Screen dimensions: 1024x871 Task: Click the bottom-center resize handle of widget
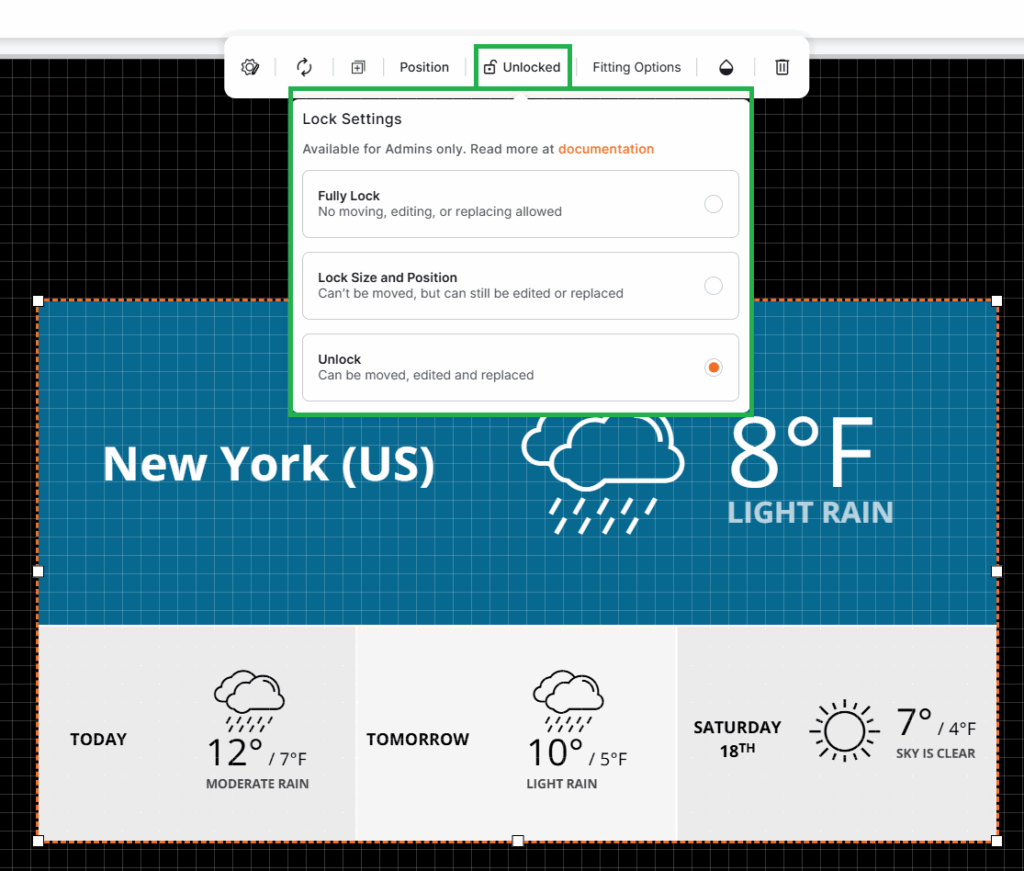coord(518,841)
